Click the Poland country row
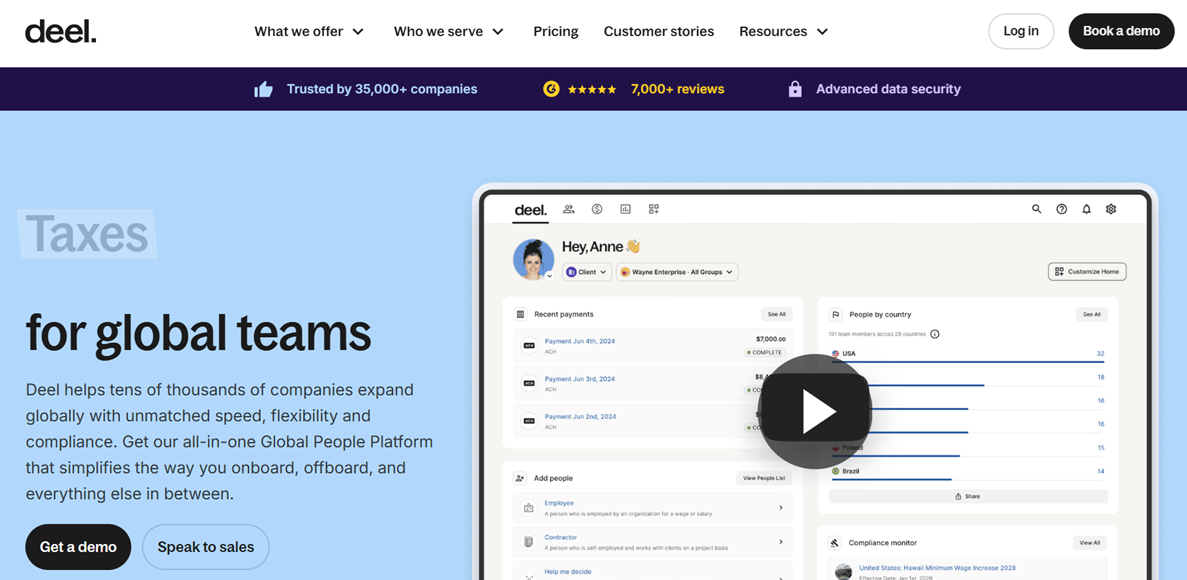This screenshot has height=580, width=1187. tap(967, 450)
